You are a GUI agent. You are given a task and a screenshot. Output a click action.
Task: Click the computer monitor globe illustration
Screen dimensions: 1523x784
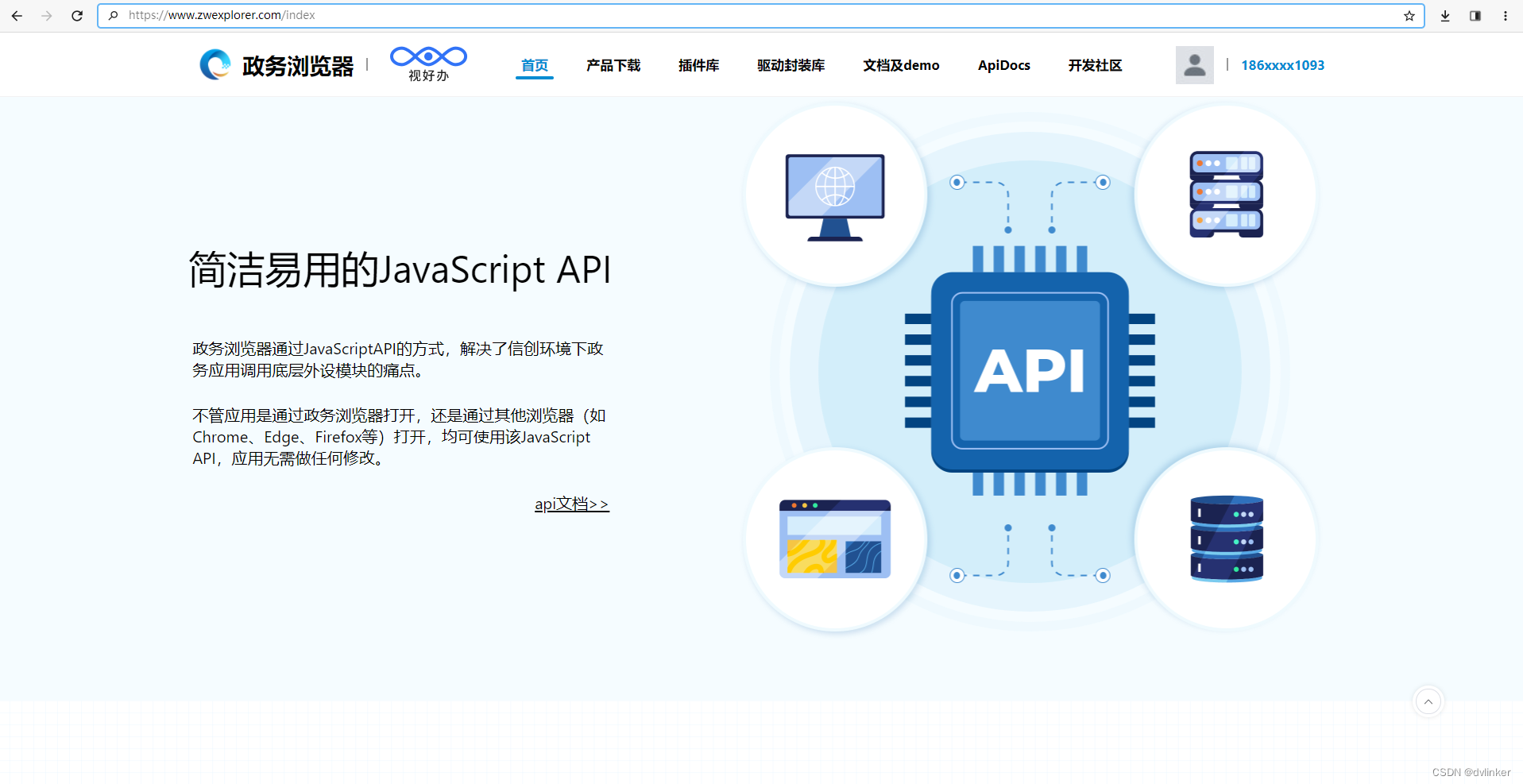[x=835, y=197]
